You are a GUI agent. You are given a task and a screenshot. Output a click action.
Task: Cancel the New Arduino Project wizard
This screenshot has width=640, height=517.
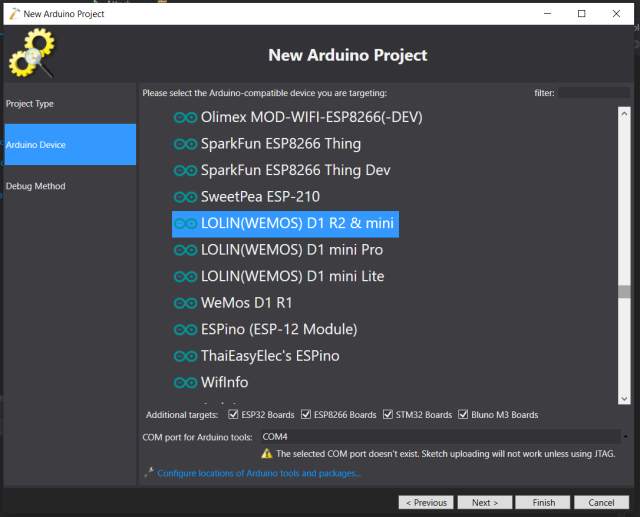tap(601, 502)
